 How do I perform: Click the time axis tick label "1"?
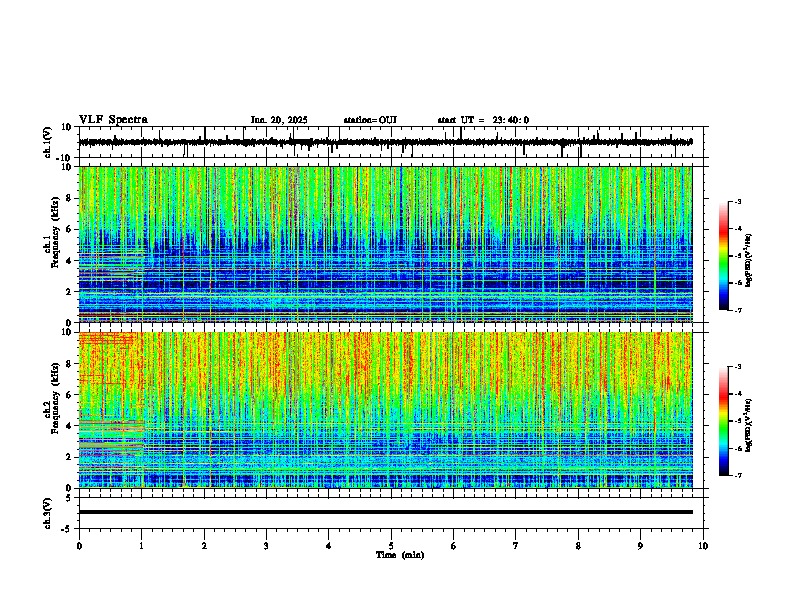(x=141, y=546)
